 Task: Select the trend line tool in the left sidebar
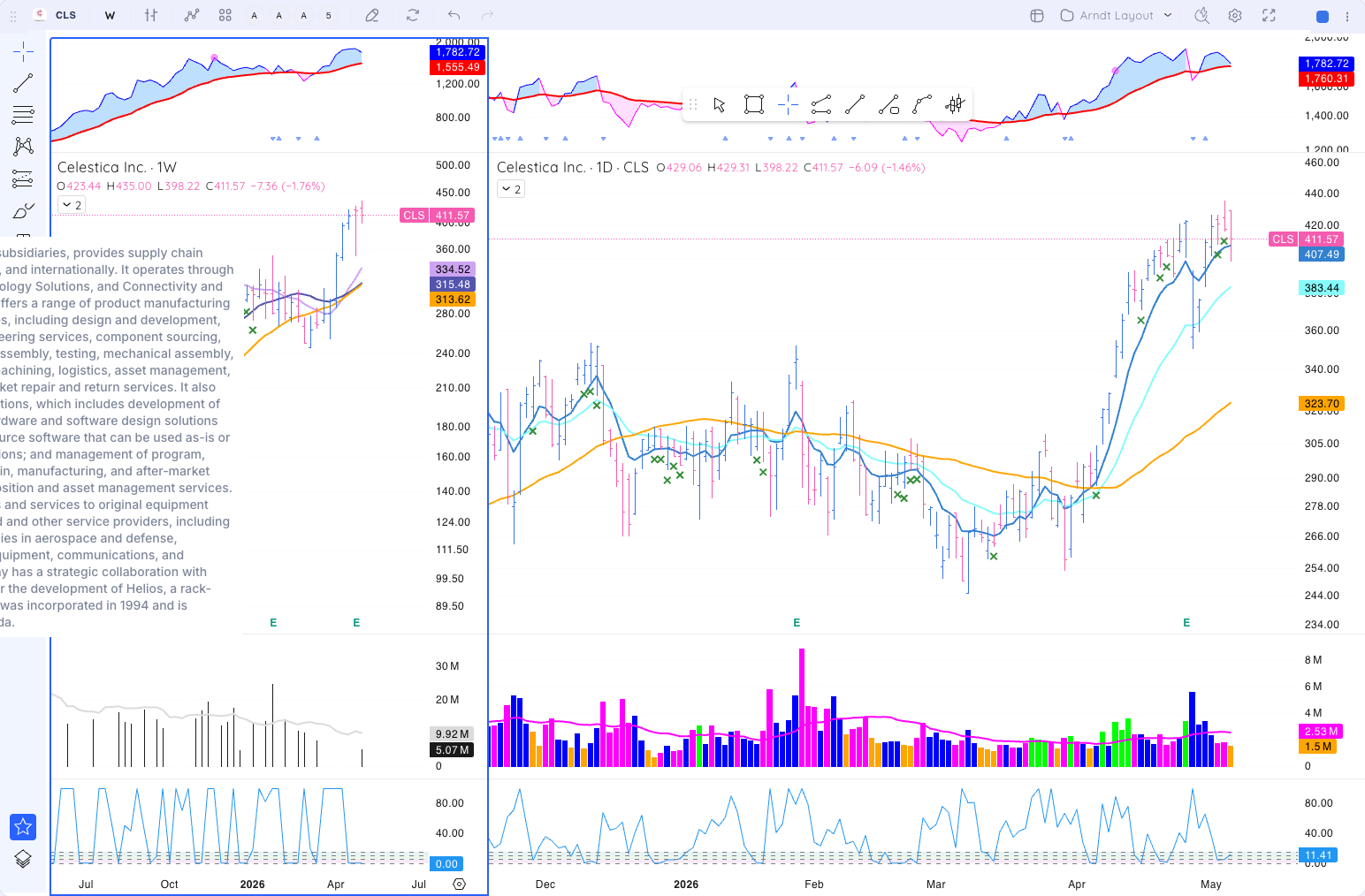tap(23, 83)
